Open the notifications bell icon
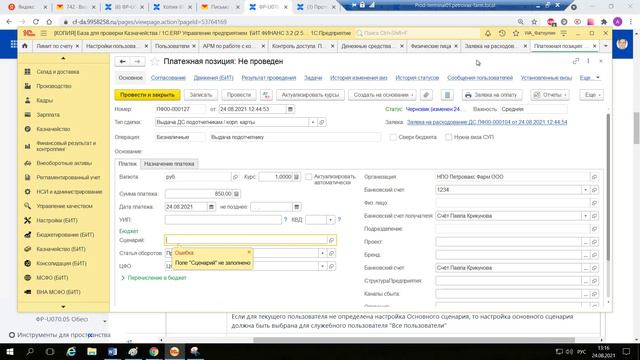Screen dimensions: 640x360 (488, 33)
